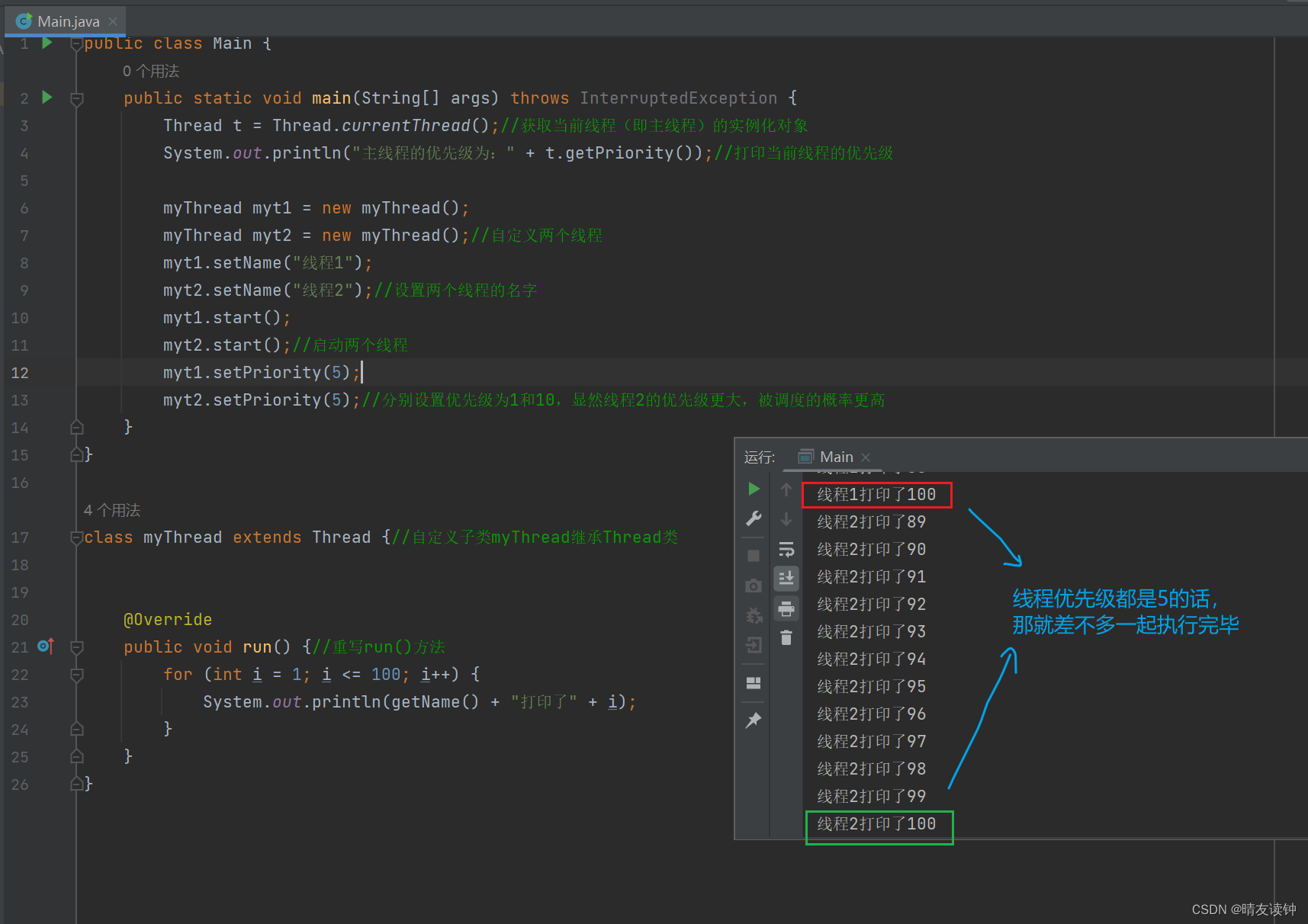
Task: Toggle scroll to end of console
Action: pyautogui.click(x=786, y=579)
